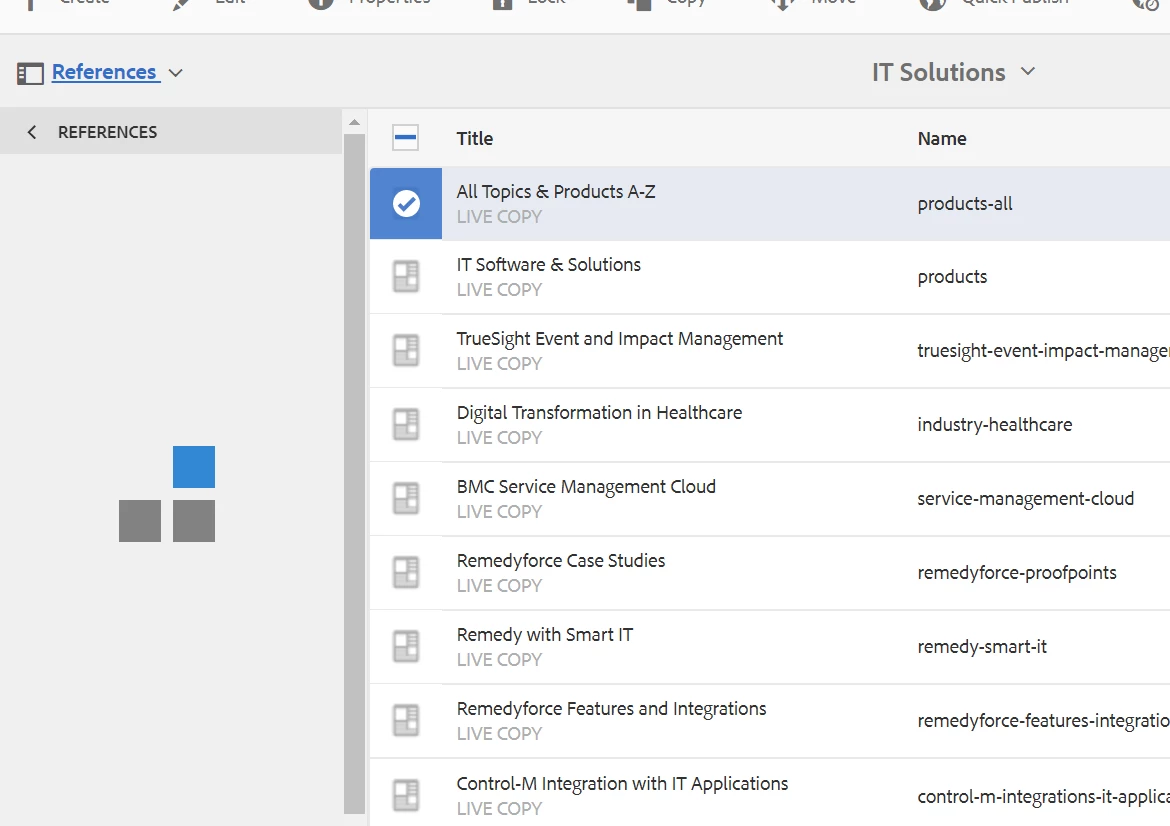Click the references panel vertical scrollbar
Image resolution: width=1170 pixels, height=826 pixels.
click(354, 470)
